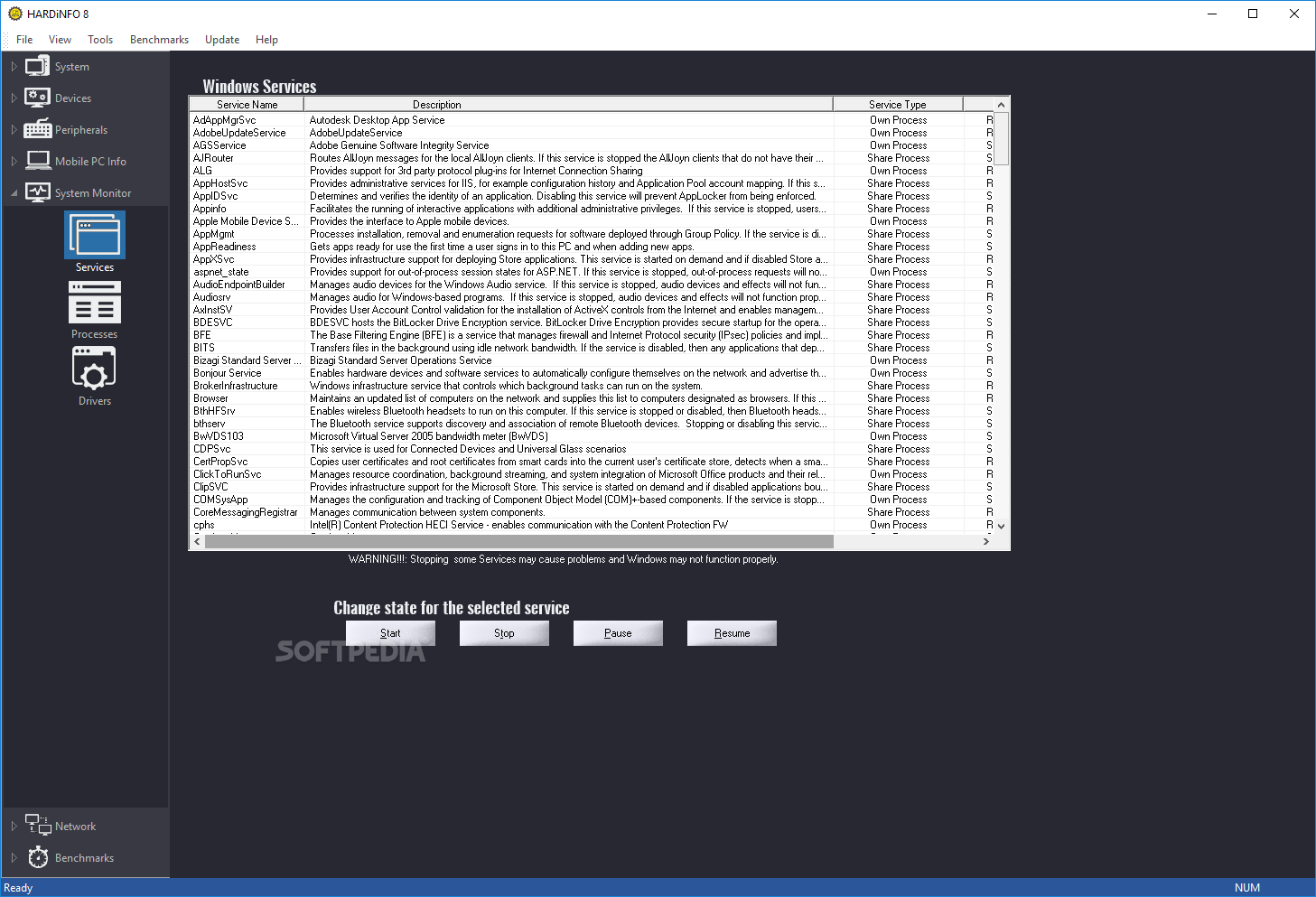The height and width of the screenshot is (897, 1316).
Task: Click the HARDiNFO 8 title bar app icon
Action: tap(14, 14)
